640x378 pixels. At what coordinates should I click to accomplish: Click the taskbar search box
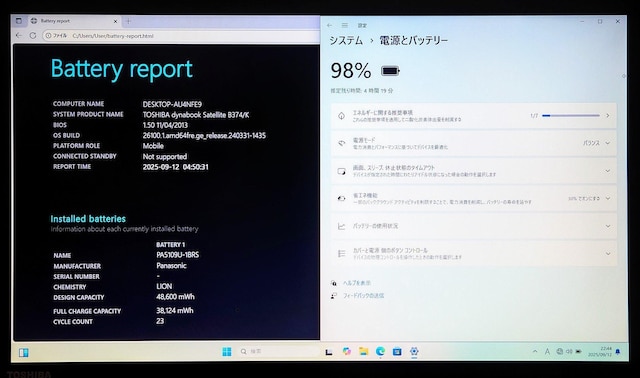tap(278, 351)
